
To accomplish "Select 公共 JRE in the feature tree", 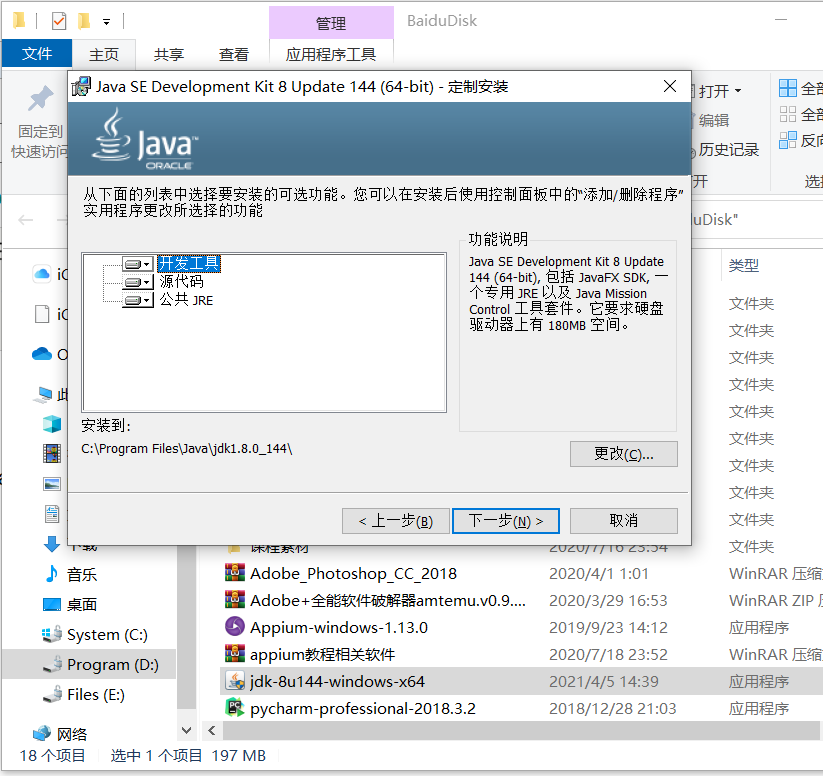I will 186,300.
